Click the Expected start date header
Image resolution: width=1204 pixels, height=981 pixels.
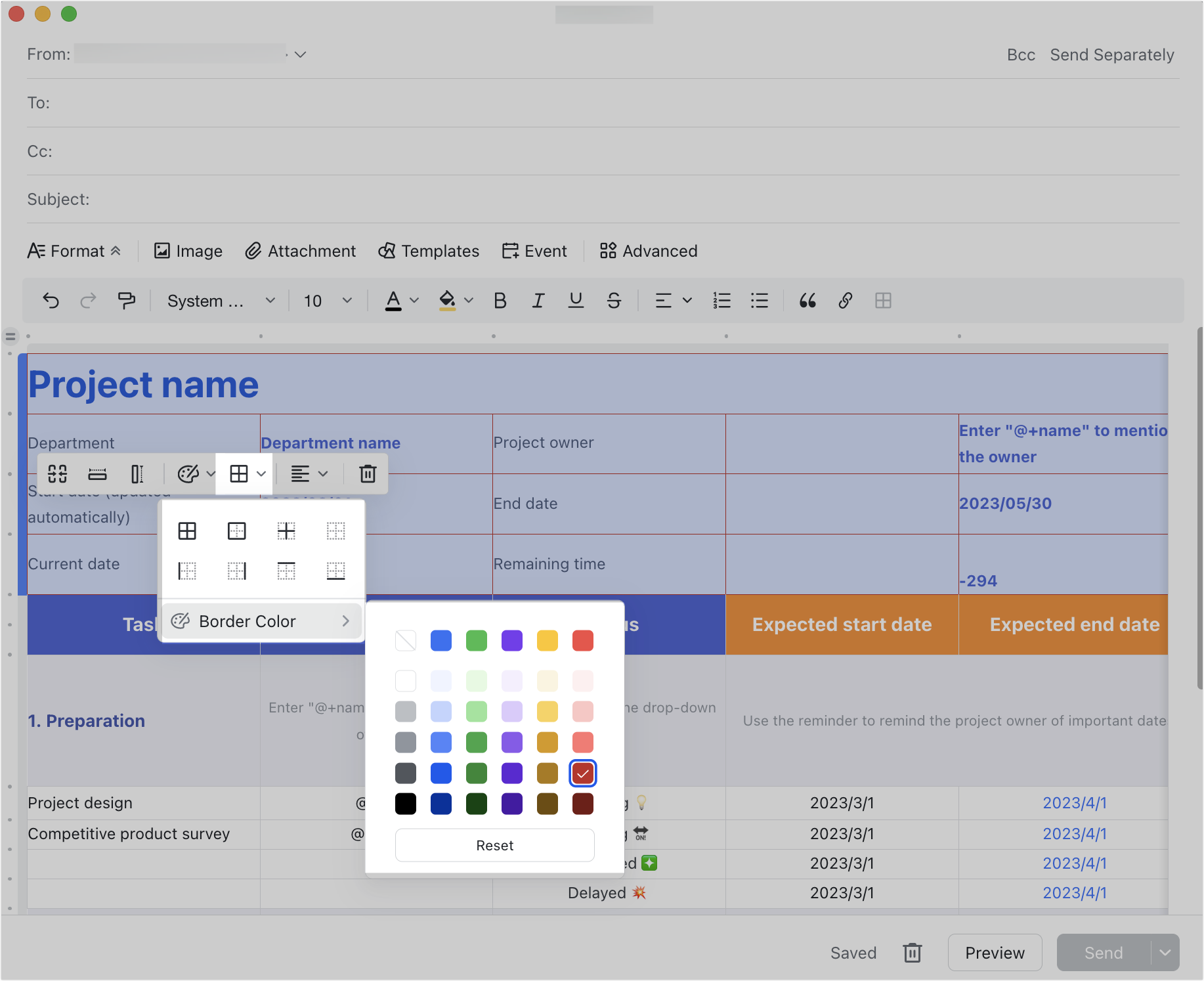click(x=842, y=624)
